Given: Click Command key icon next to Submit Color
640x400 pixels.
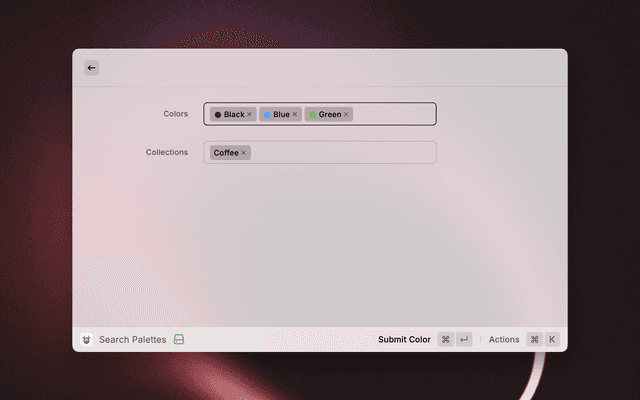Looking at the screenshot, I should point(445,340).
